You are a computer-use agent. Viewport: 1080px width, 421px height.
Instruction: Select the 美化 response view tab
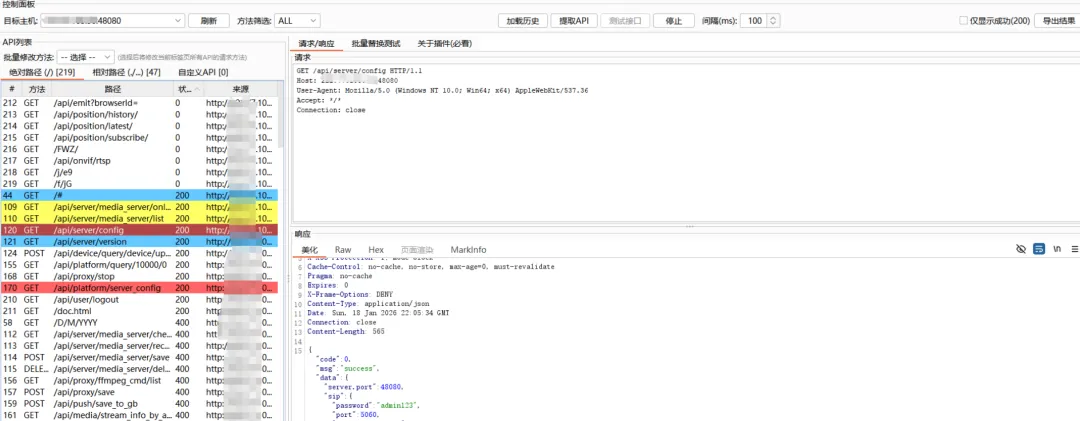[x=310, y=249]
